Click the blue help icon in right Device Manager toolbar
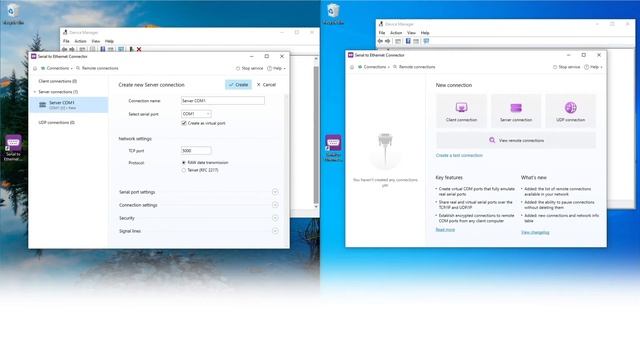 coord(408,41)
